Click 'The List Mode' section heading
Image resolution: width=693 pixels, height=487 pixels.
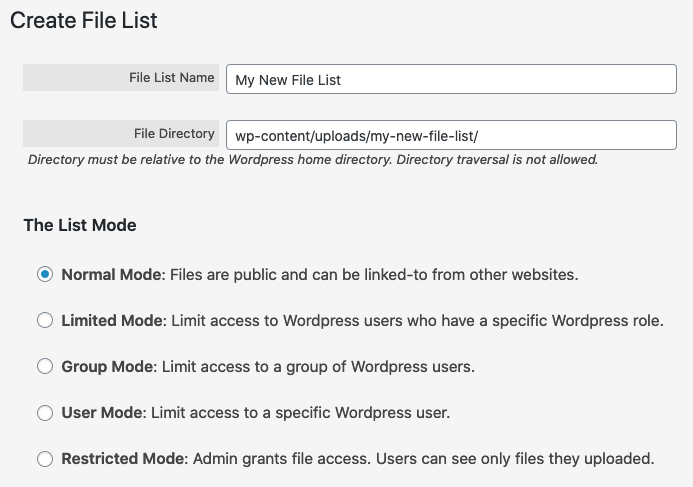[80, 225]
